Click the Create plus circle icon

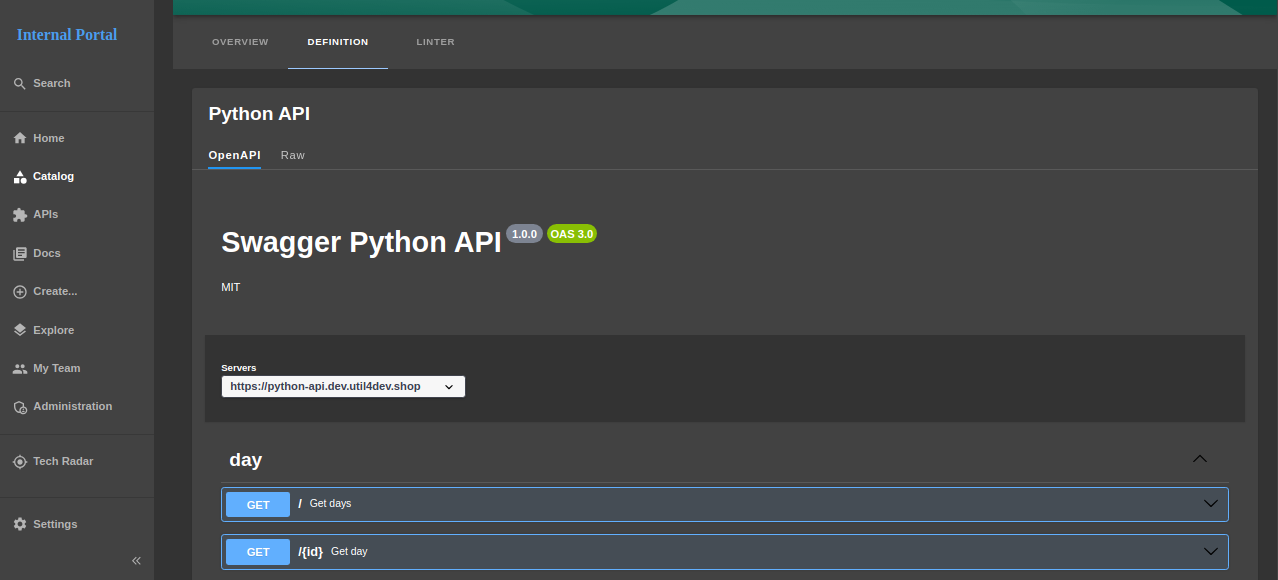pos(19,292)
